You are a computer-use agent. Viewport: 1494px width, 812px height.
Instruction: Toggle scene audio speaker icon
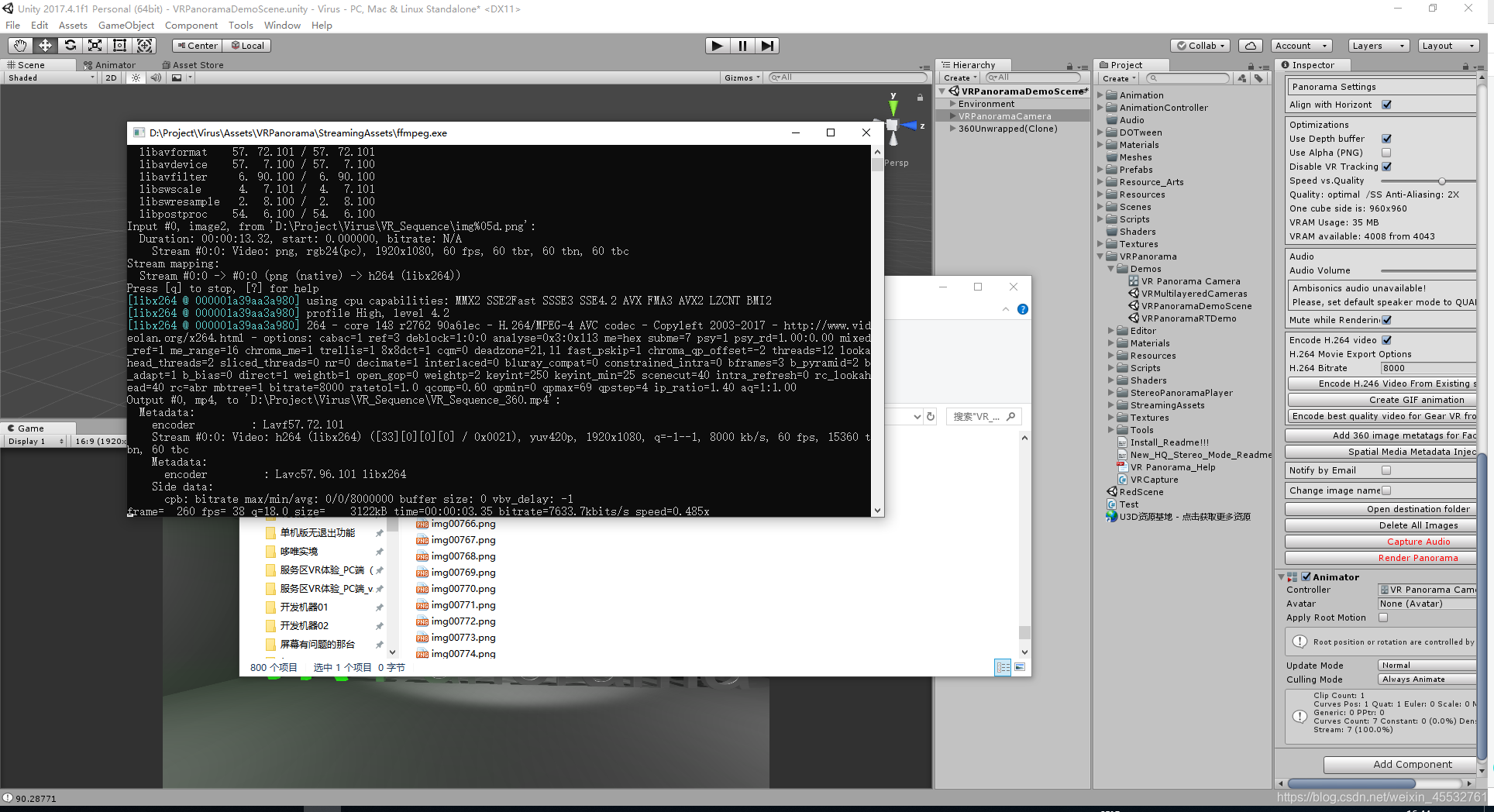point(156,77)
